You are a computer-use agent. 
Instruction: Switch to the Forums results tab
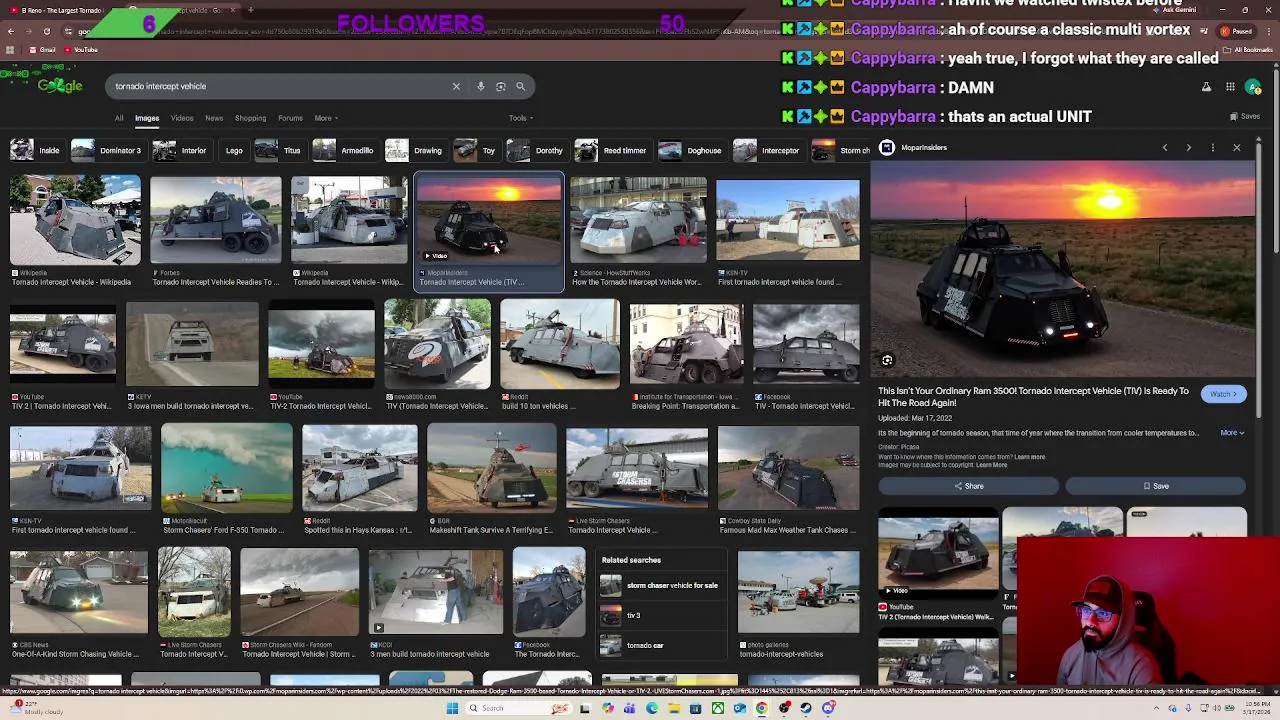290,118
